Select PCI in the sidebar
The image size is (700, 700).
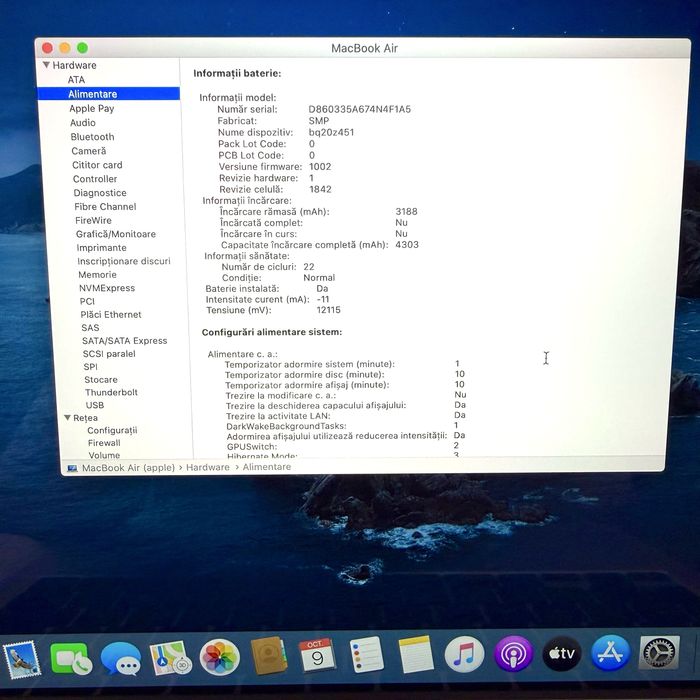click(87, 301)
